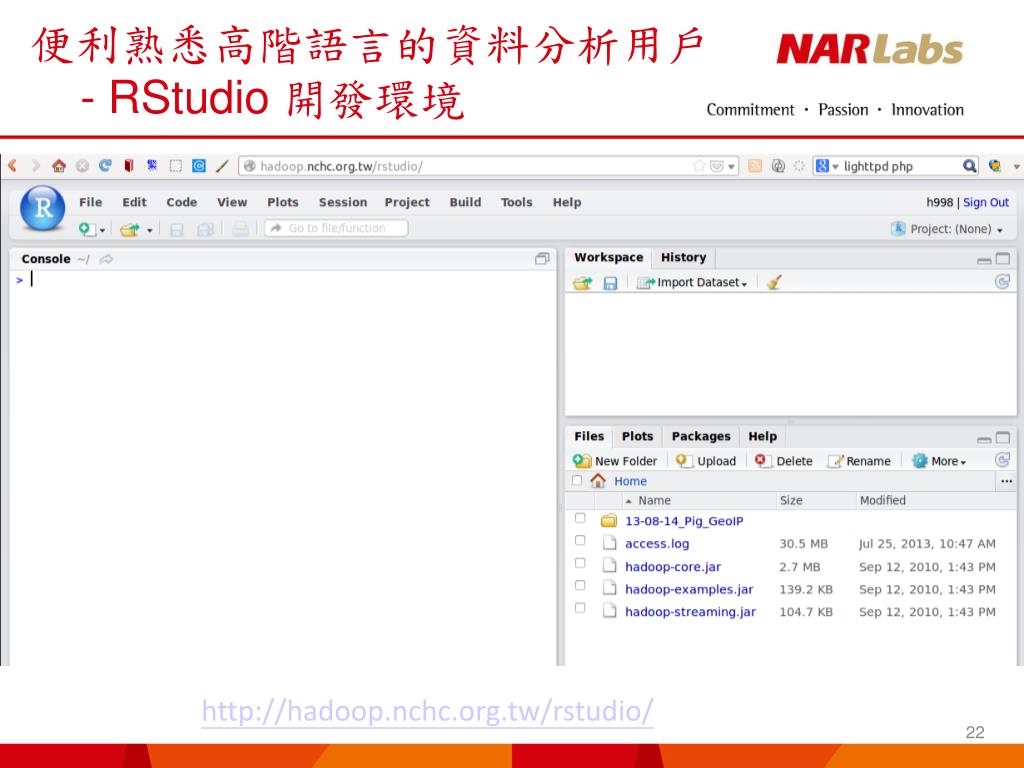Switch to the Packages tab
The width and height of the screenshot is (1024, 768).
(701, 436)
